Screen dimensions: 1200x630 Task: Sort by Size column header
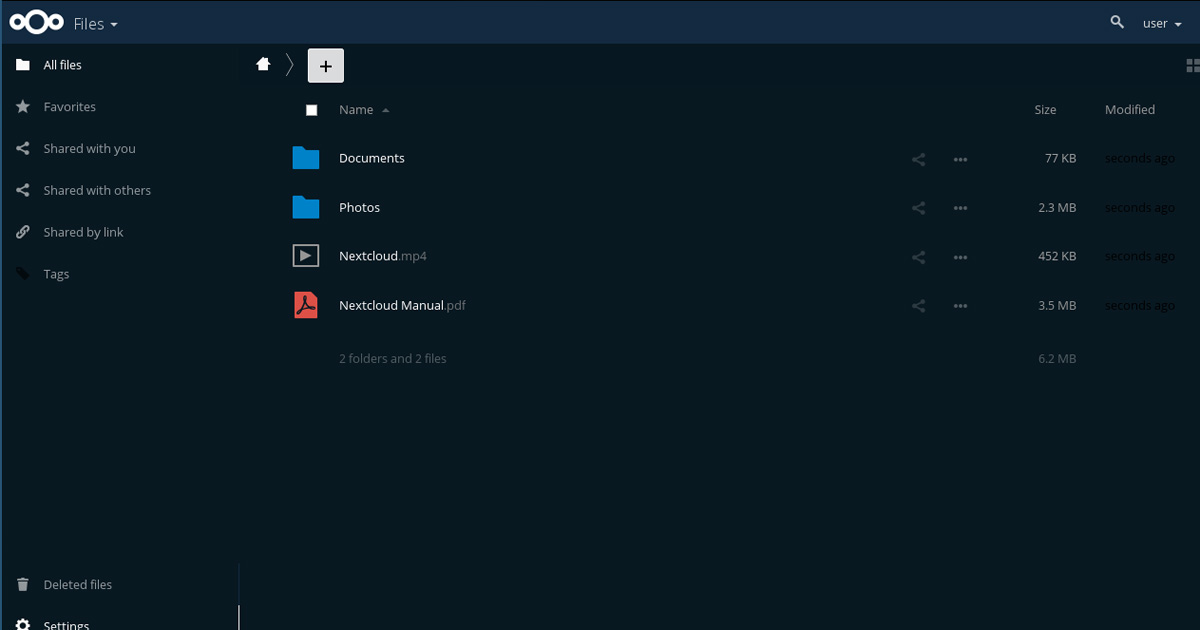pyautogui.click(x=1045, y=110)
